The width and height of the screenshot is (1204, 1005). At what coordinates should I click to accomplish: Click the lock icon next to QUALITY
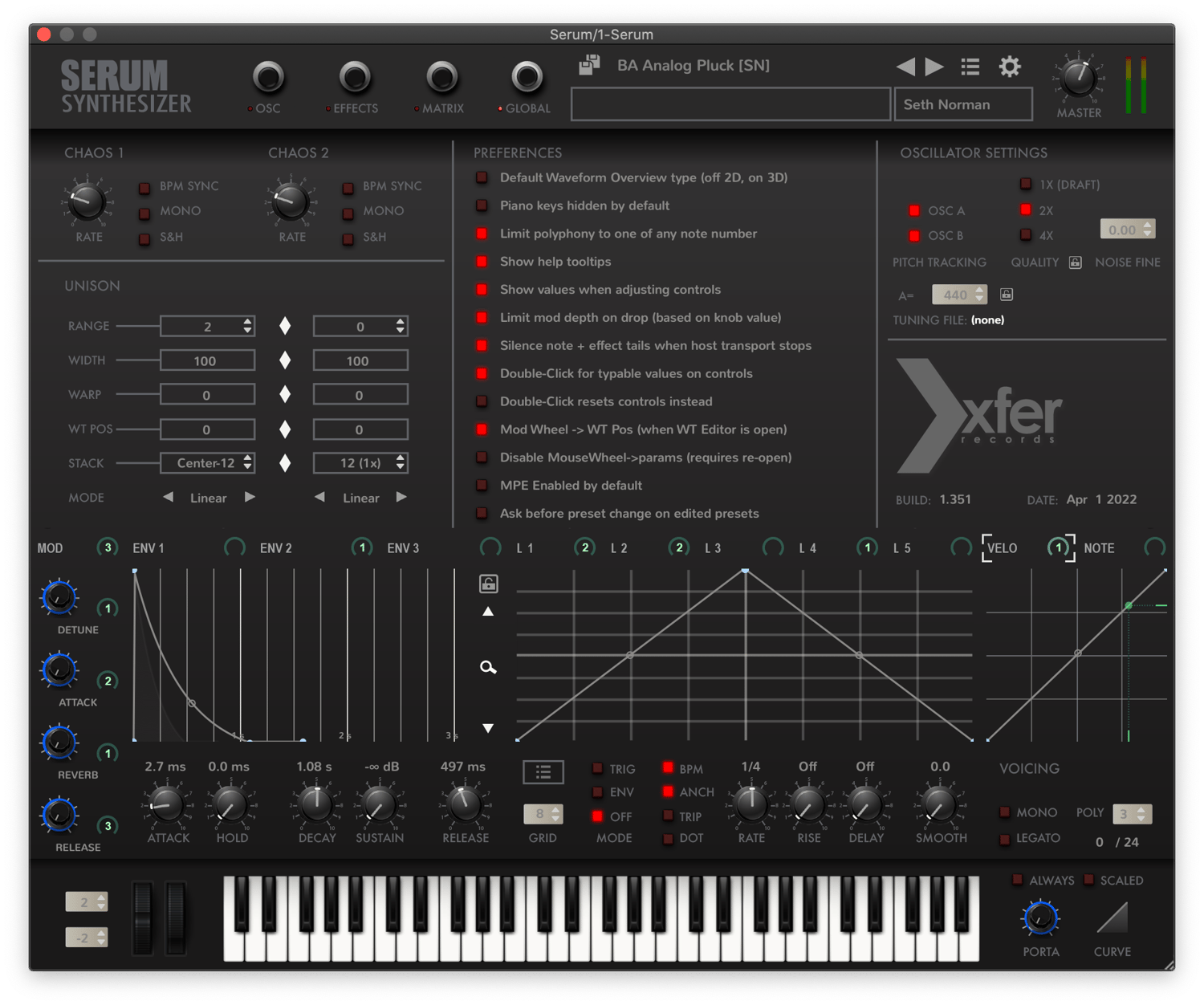click(1076, 262)
